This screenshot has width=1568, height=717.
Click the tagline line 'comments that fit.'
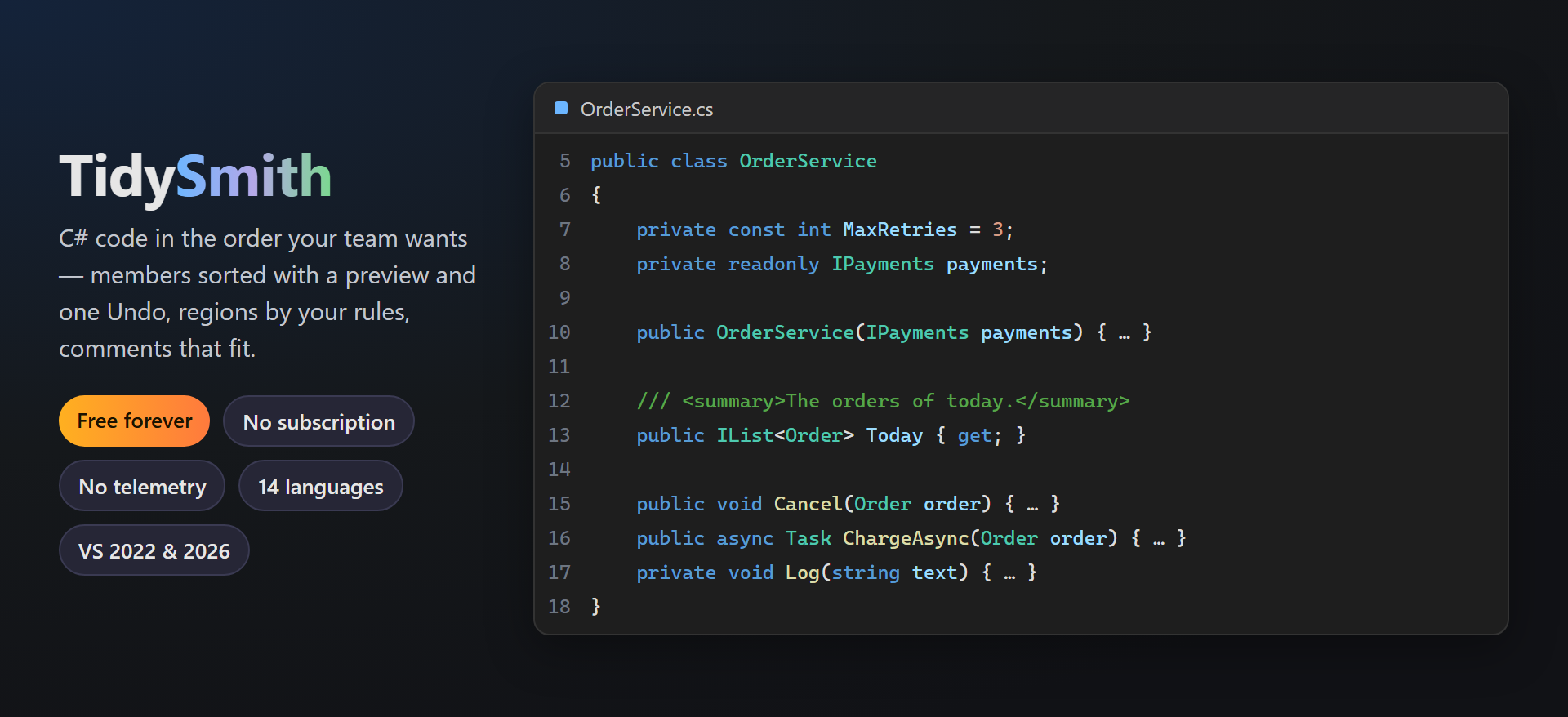tap(157, 349)
